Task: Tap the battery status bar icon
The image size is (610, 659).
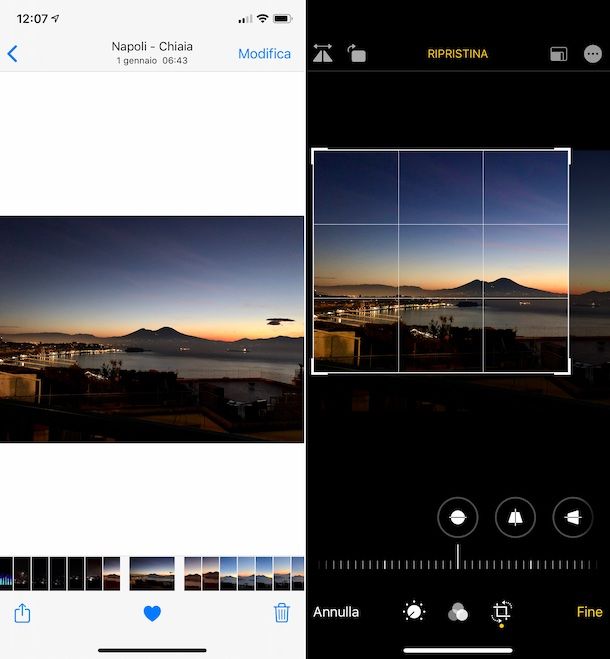Action: click(282, 18)
